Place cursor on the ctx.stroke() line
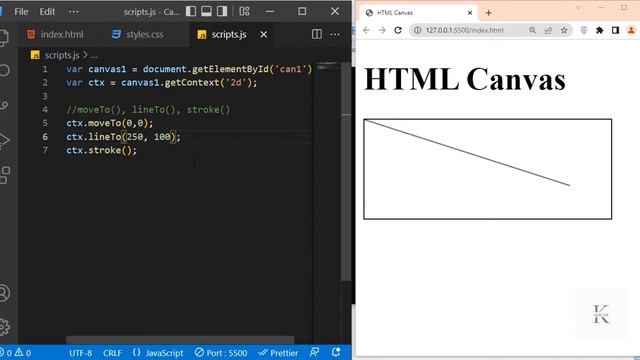640x360 pixels. click(101, 150)
